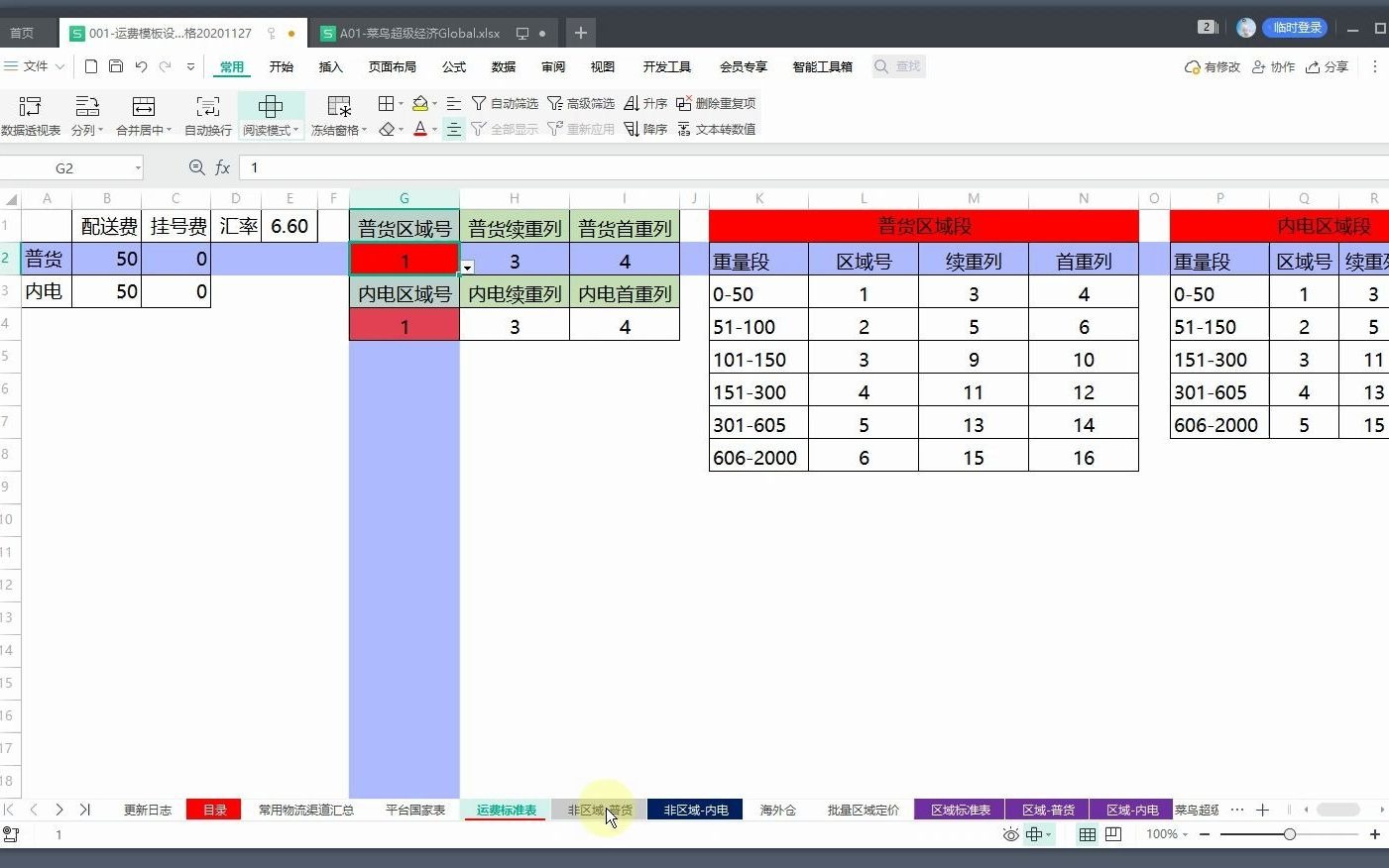Open the 文件 menu

[x=36, y=66]
